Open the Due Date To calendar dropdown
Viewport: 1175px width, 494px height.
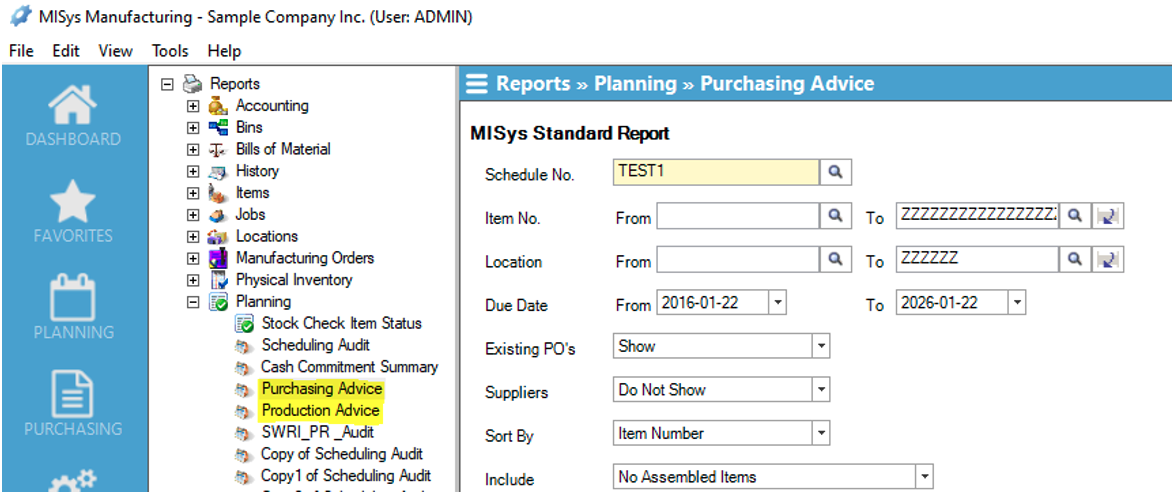(1016, 304)
